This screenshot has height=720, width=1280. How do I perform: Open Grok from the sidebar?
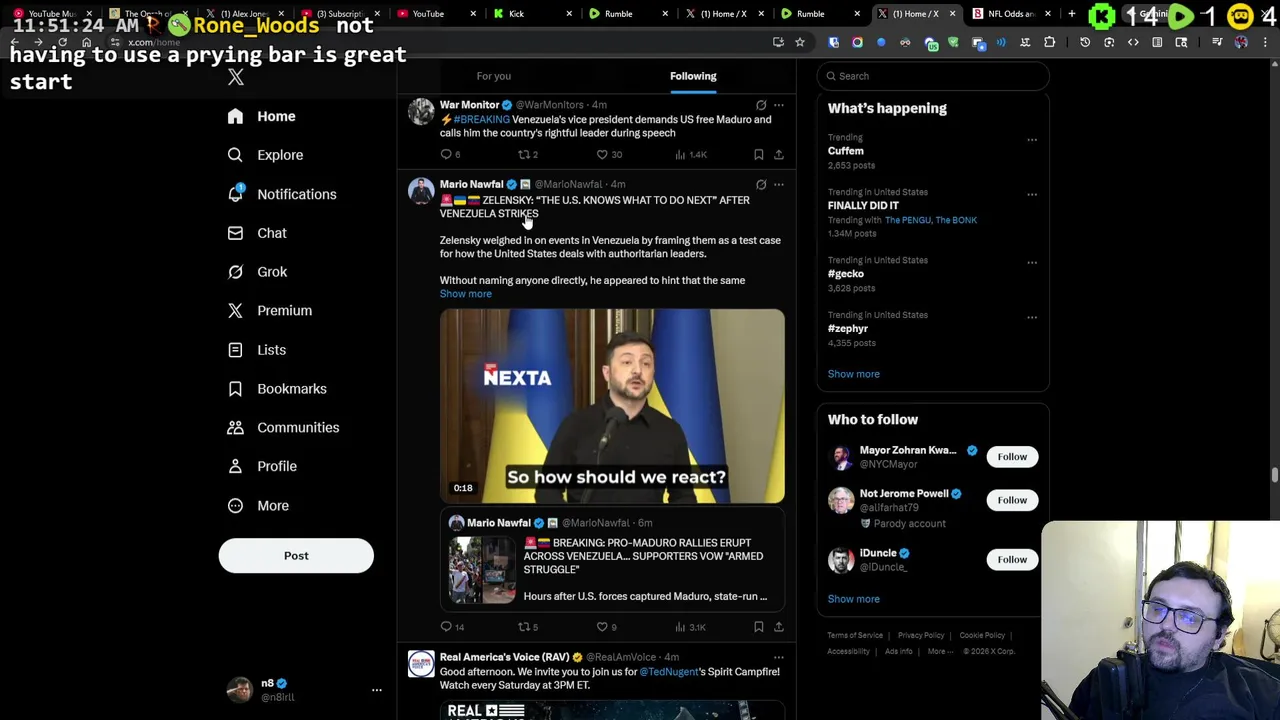click(257, 272)
